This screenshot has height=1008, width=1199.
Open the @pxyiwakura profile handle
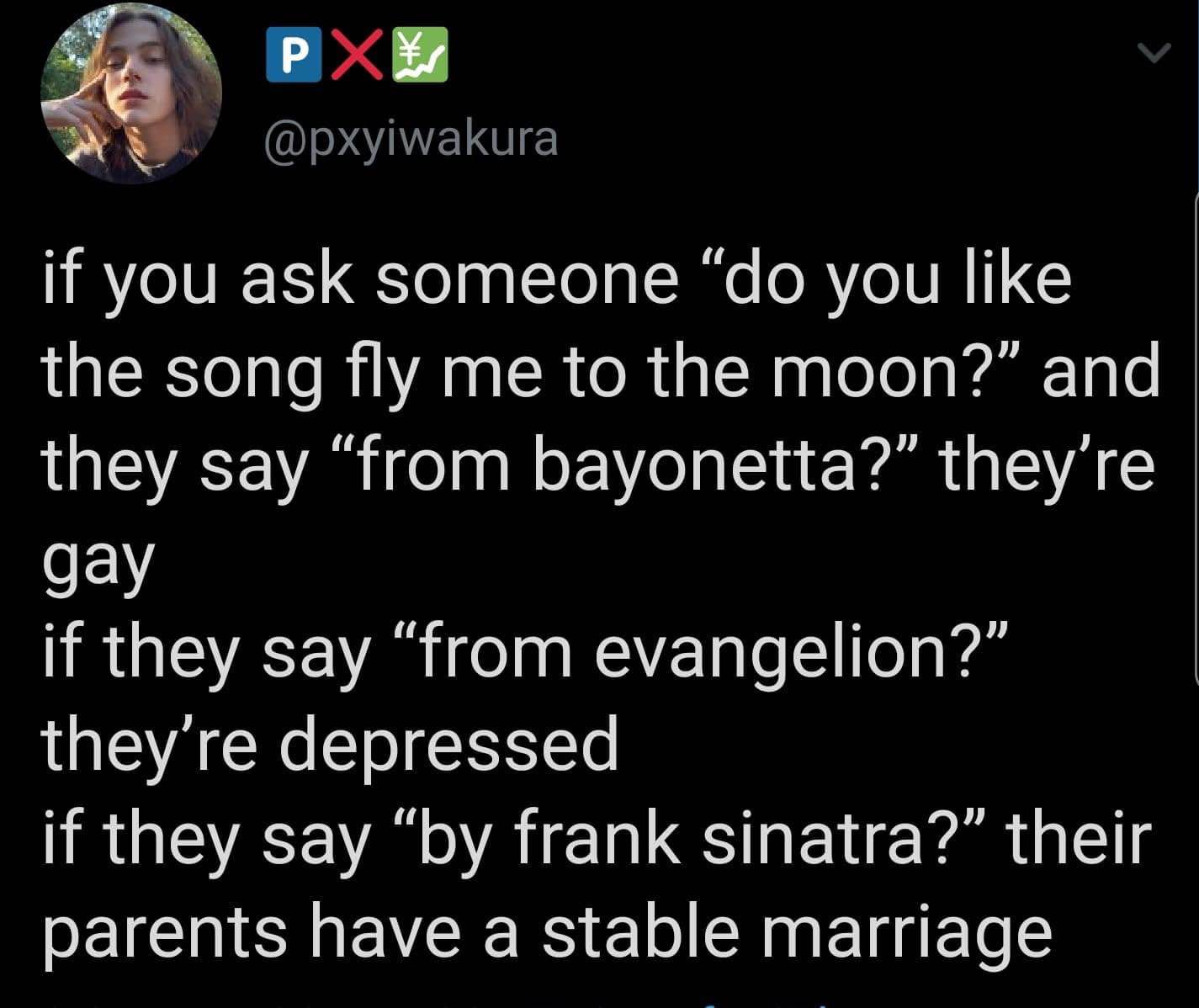[411, 141]
